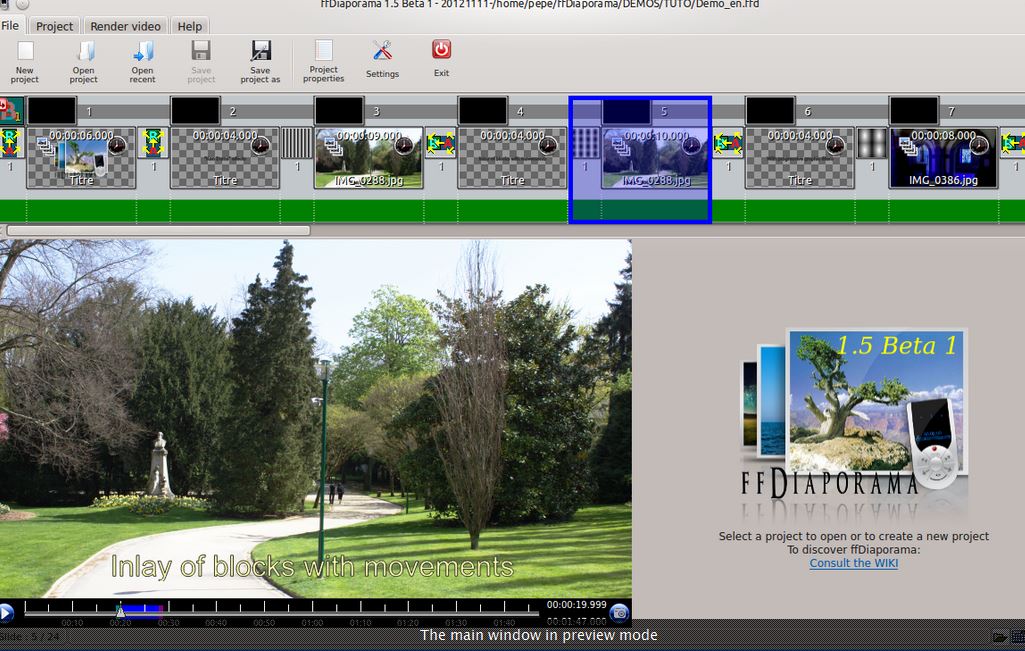Viewport: 1025px width, 651px height.
Task: Click the greyed Save project icon
Action: pyautogui.click(x=201, y=62)
